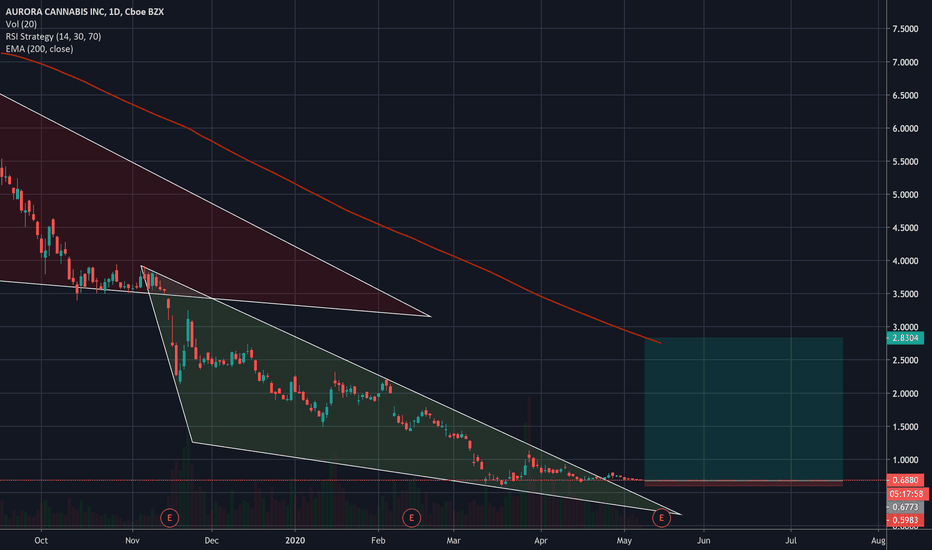Image resolution: width=932 pixels, height=550 pixels.
Task: Click the Nov label on time axis
Action: (133, 540)
